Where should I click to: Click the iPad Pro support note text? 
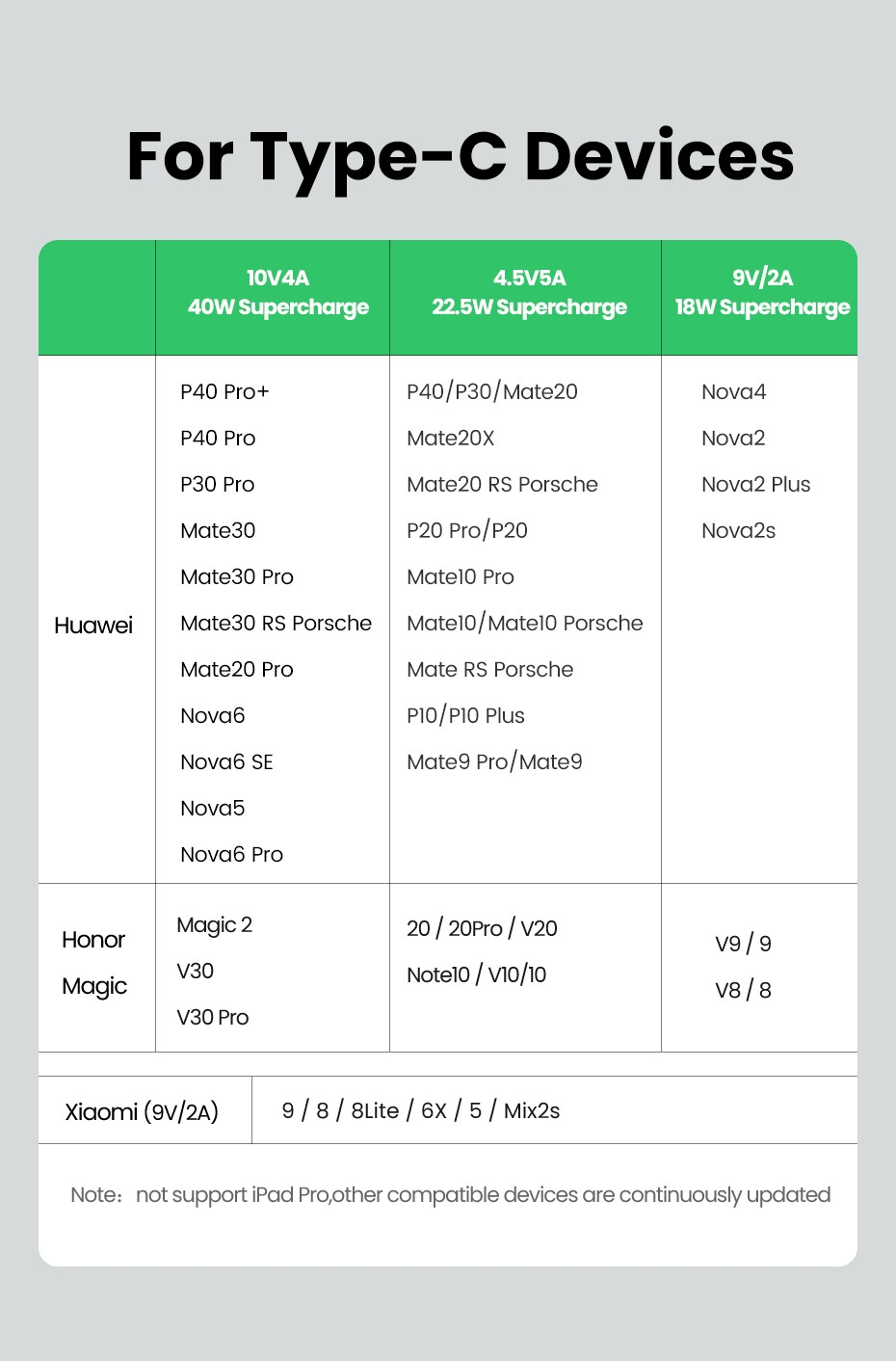(450, 1195)
